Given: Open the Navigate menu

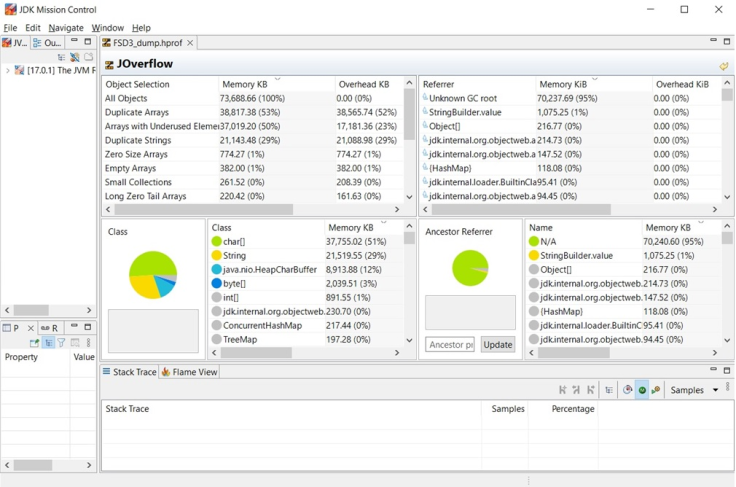Looking at the screenshot, I should click(x=66, y=28).
